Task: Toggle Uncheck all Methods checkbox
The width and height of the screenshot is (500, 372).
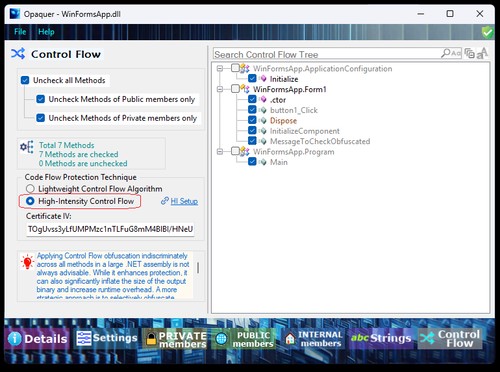Action: [25, 80]
